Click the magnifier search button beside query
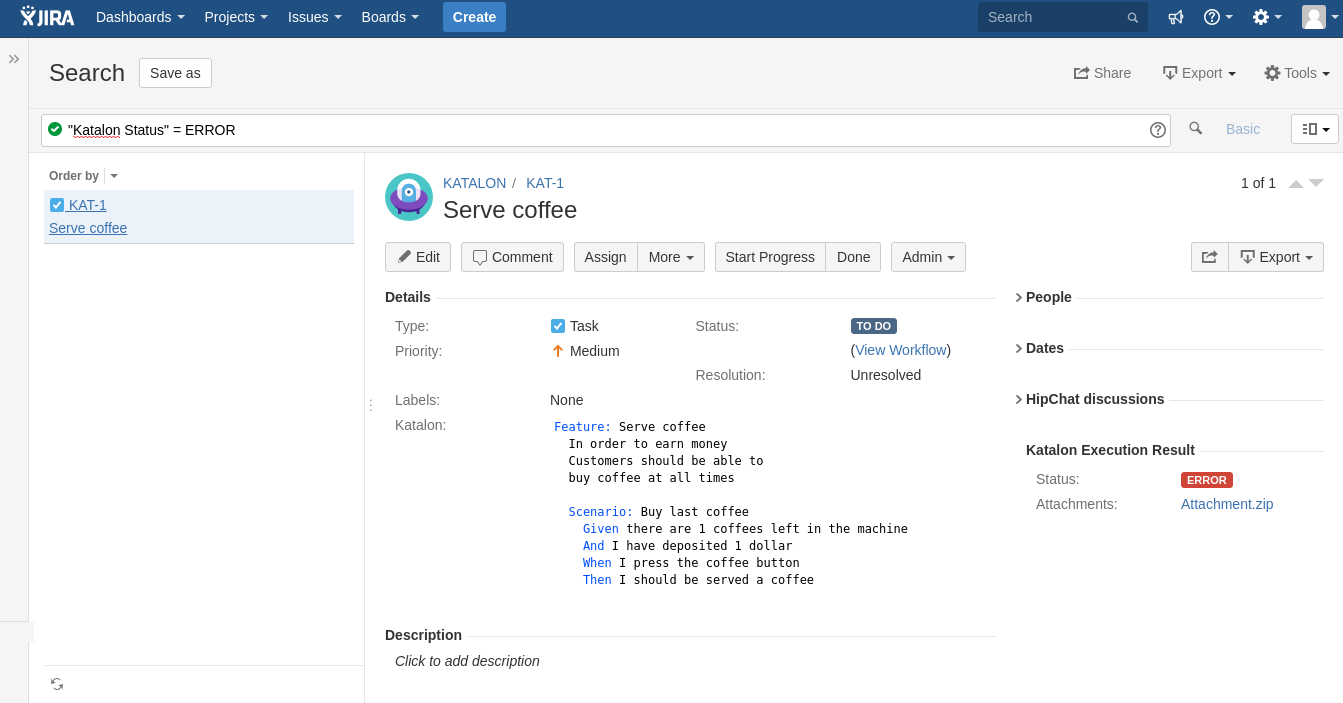This screenshot has width=1343, height=703. (1195, 129)
